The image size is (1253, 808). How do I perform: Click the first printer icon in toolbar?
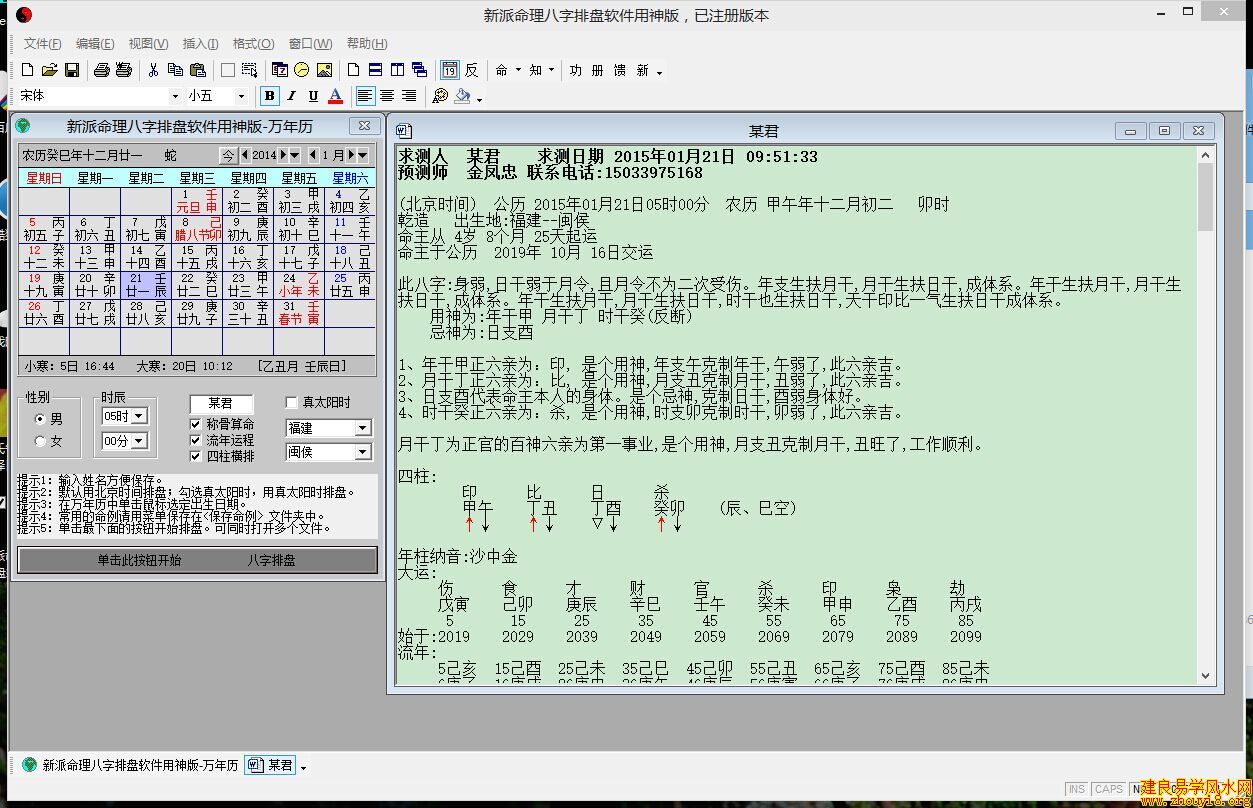[101, 70]
